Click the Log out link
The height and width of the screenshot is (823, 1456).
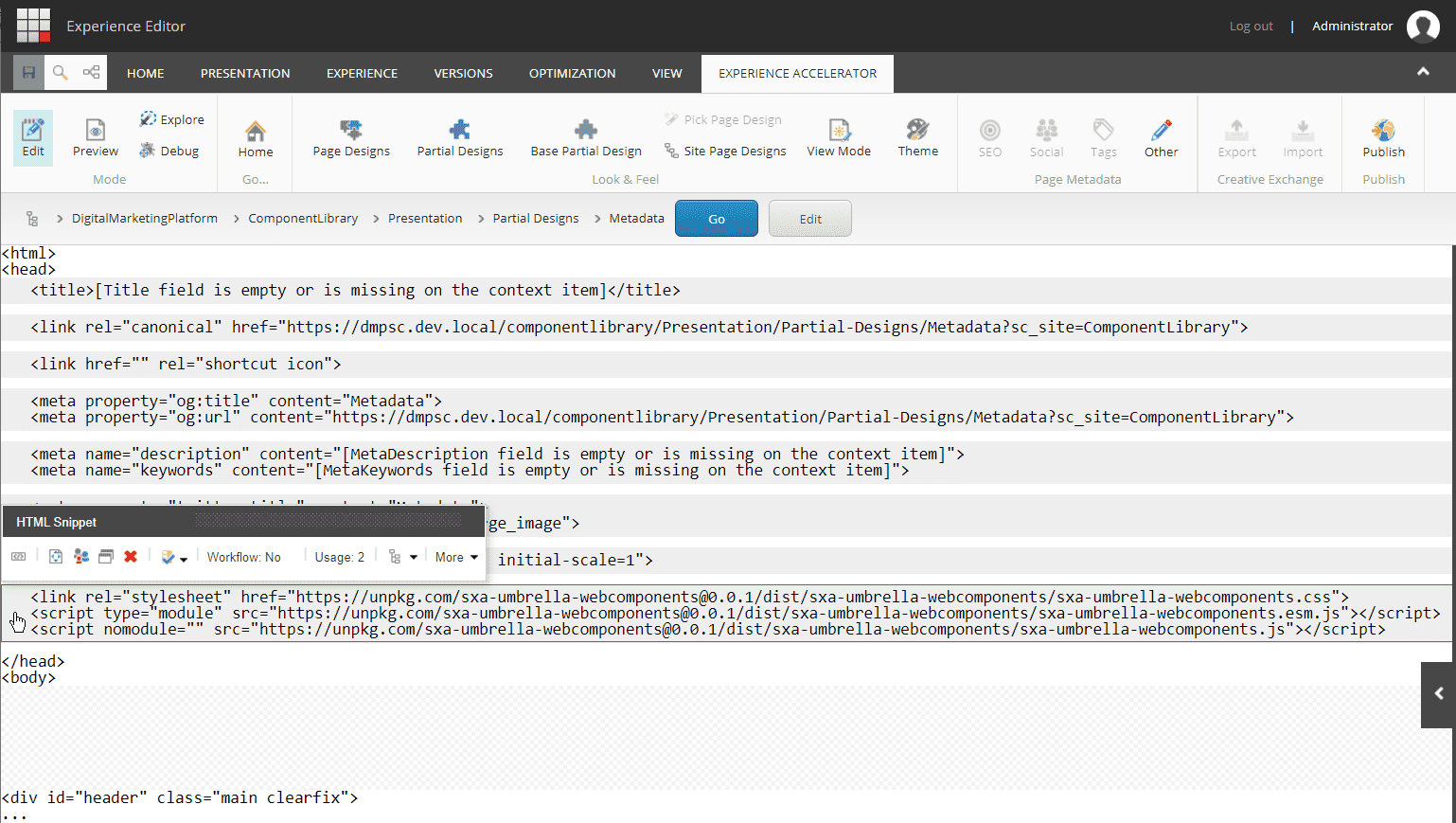(x=1251, y=27)
